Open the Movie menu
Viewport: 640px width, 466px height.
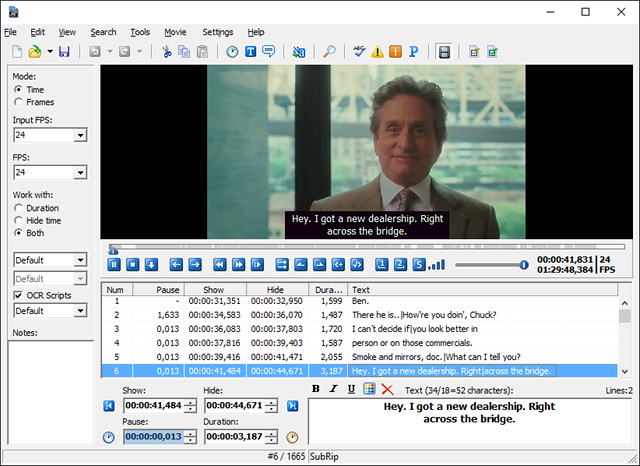[175, 32]
